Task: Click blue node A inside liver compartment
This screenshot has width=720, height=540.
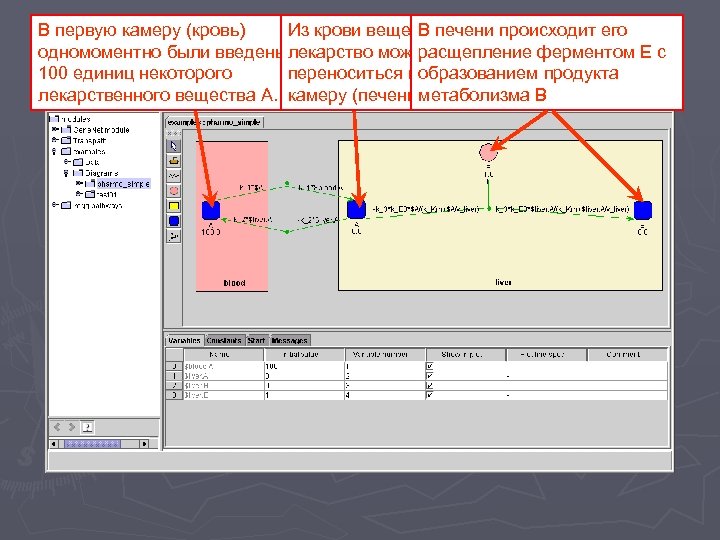Action: click(356, 210)
